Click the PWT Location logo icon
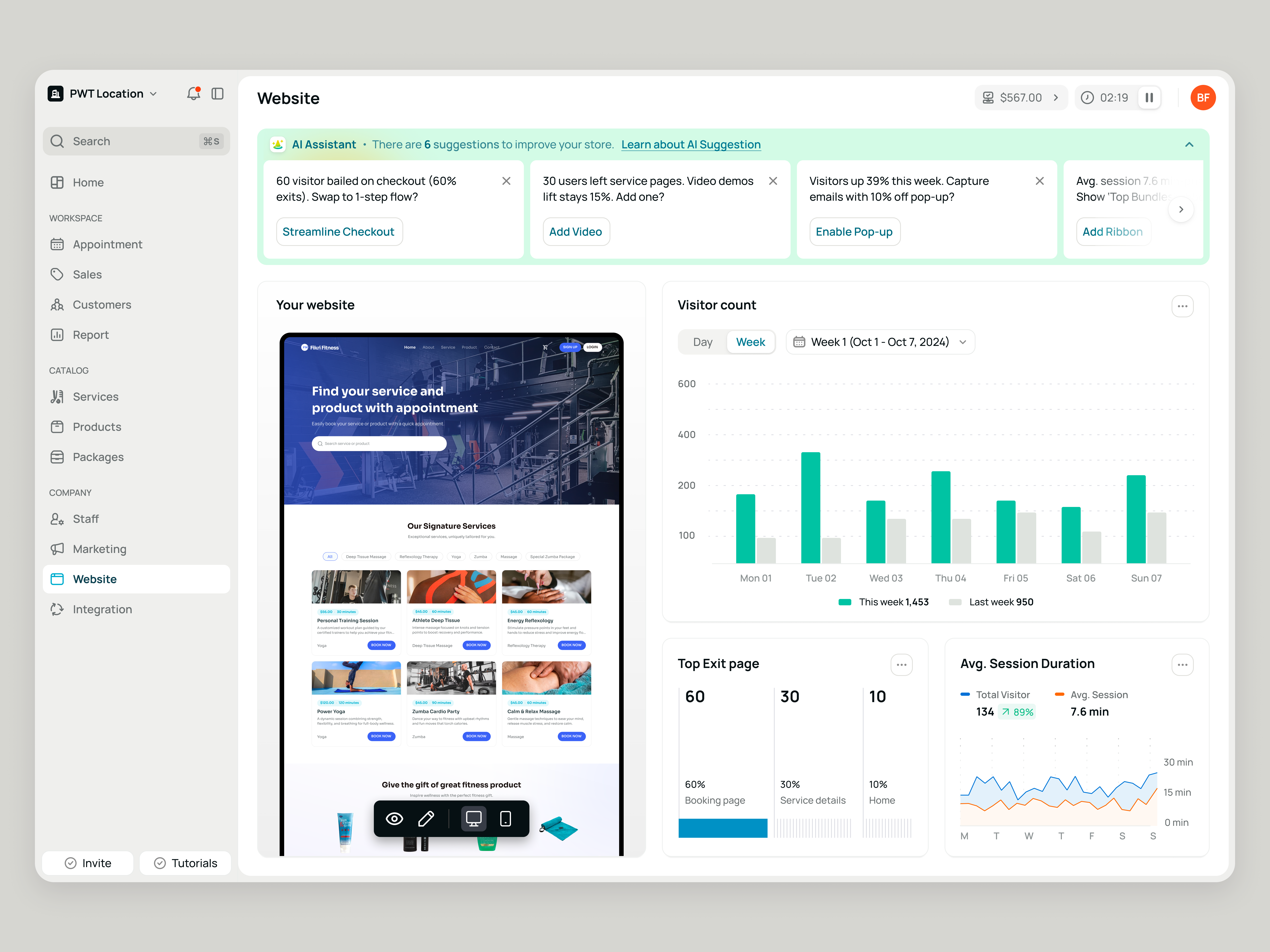The height and width of the screenshot is (952, 1270). click(x=56, y=94)
